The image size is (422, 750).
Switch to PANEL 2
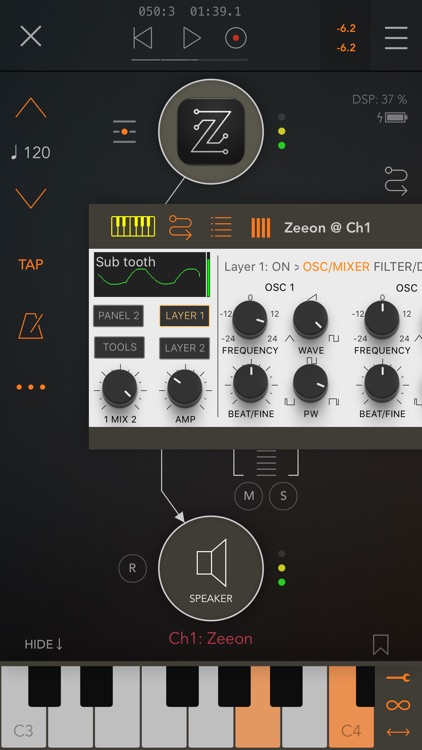(x=119, y=316)
